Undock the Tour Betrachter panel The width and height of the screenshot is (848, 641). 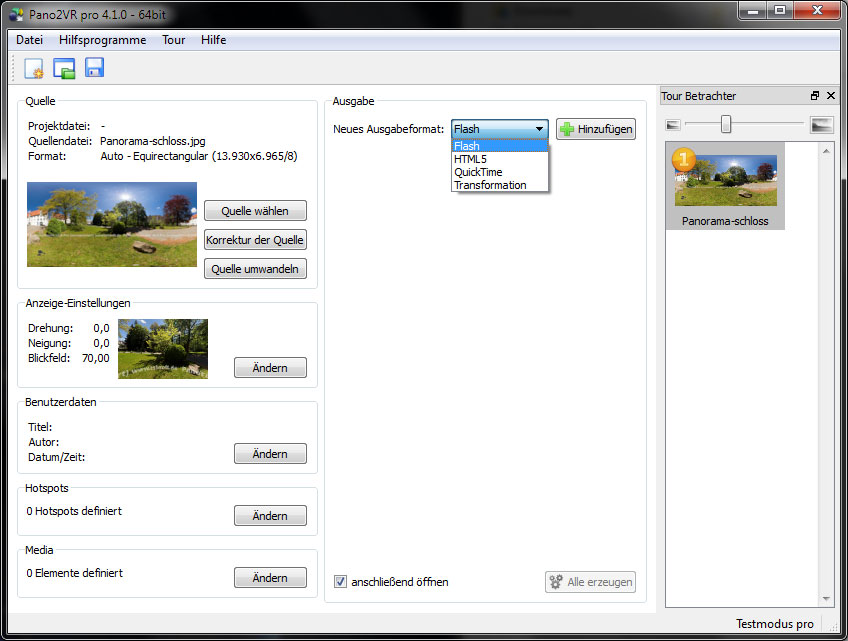point(814,96)
